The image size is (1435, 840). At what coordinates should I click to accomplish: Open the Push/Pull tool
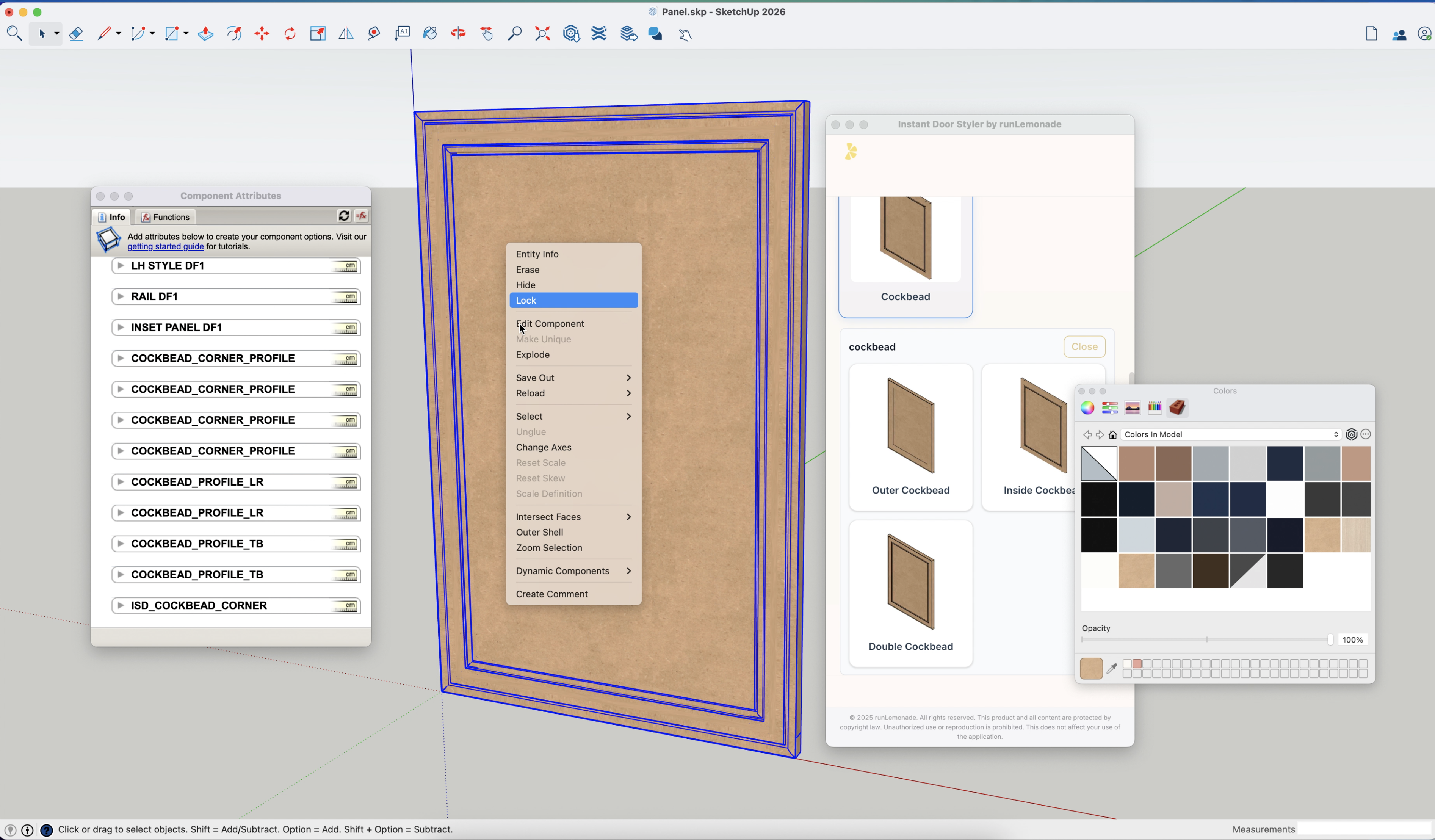click(205, 34)
